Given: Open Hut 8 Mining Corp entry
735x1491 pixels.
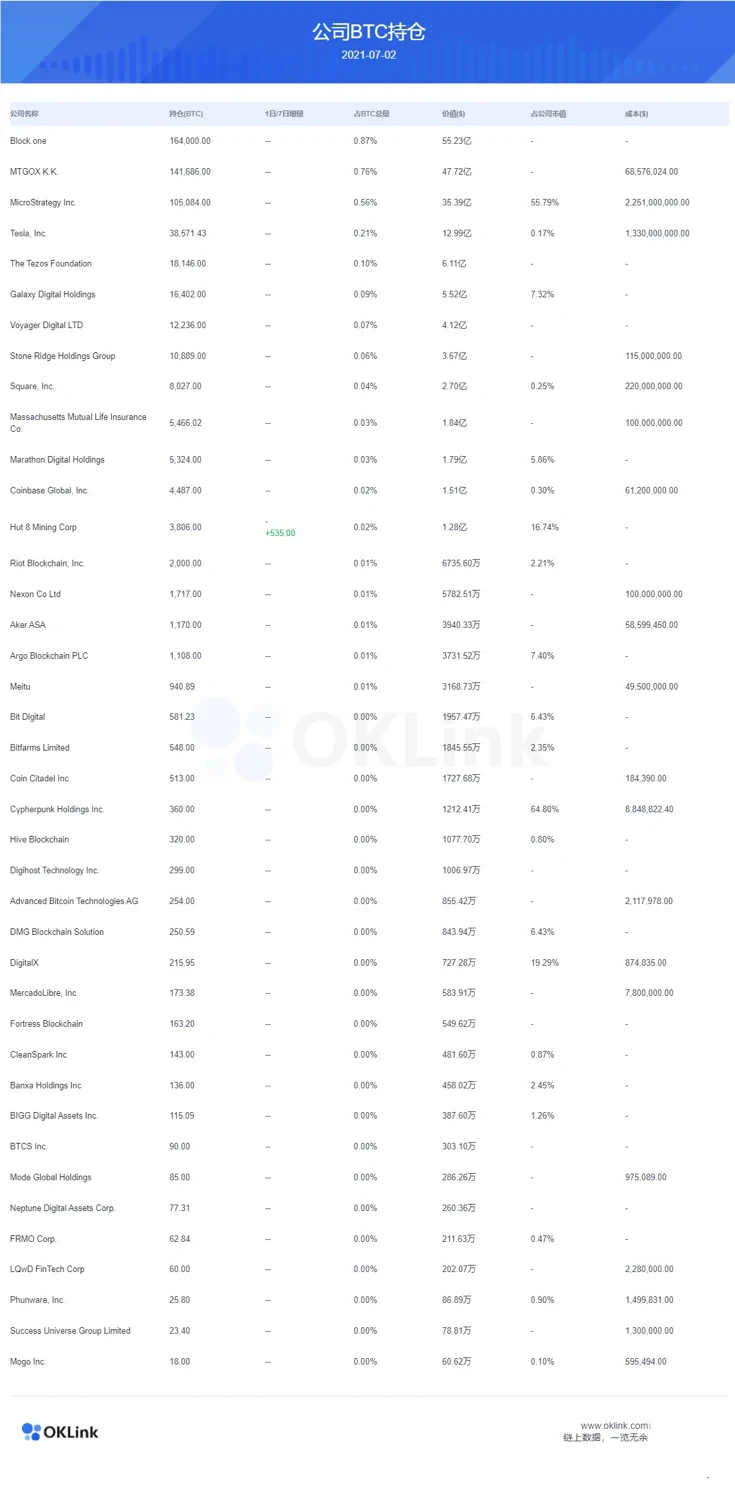Looking at the screenshot, I should pyautogui.click(x=43, y=527).
